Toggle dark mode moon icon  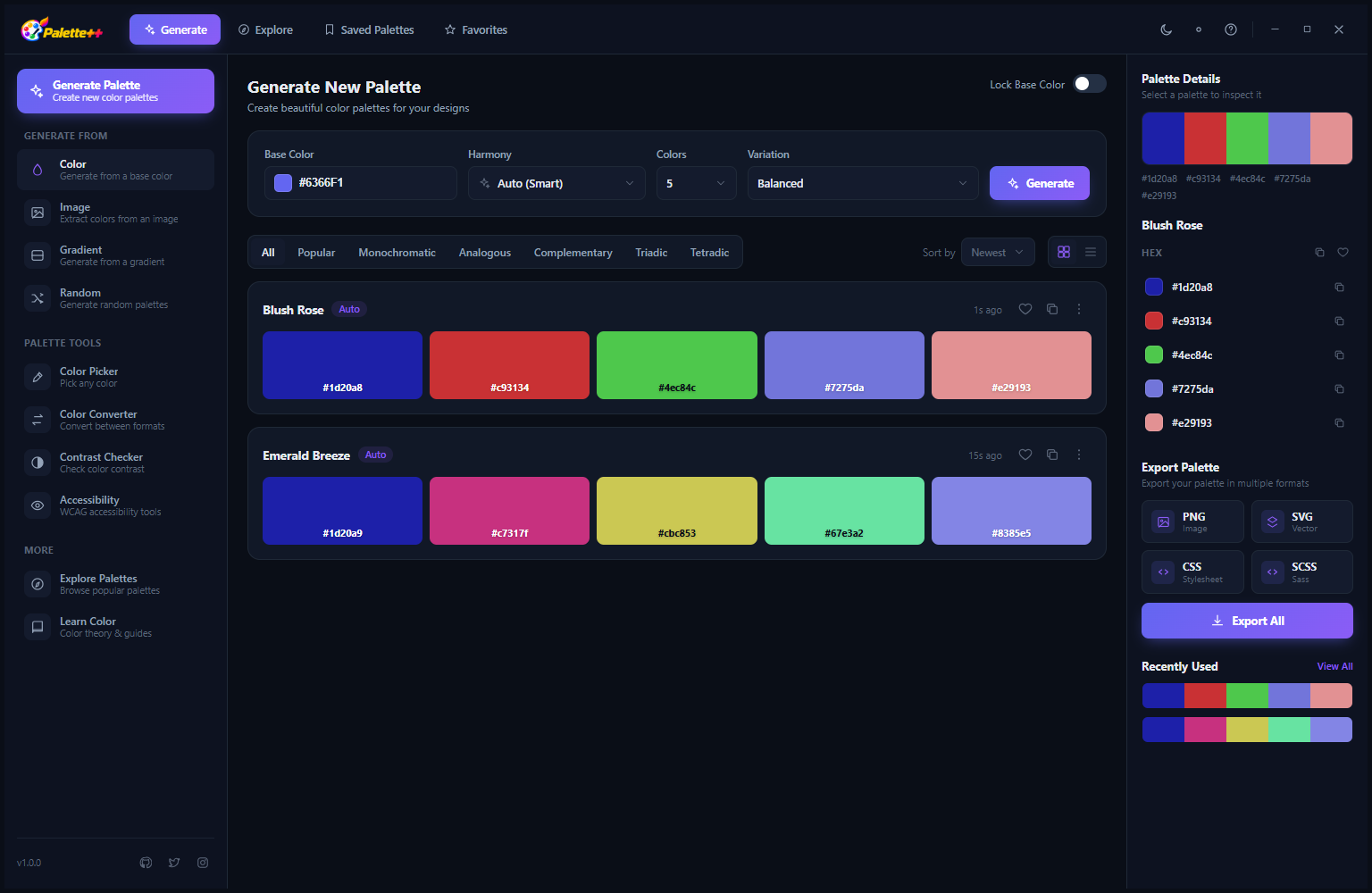point(1166,29)
